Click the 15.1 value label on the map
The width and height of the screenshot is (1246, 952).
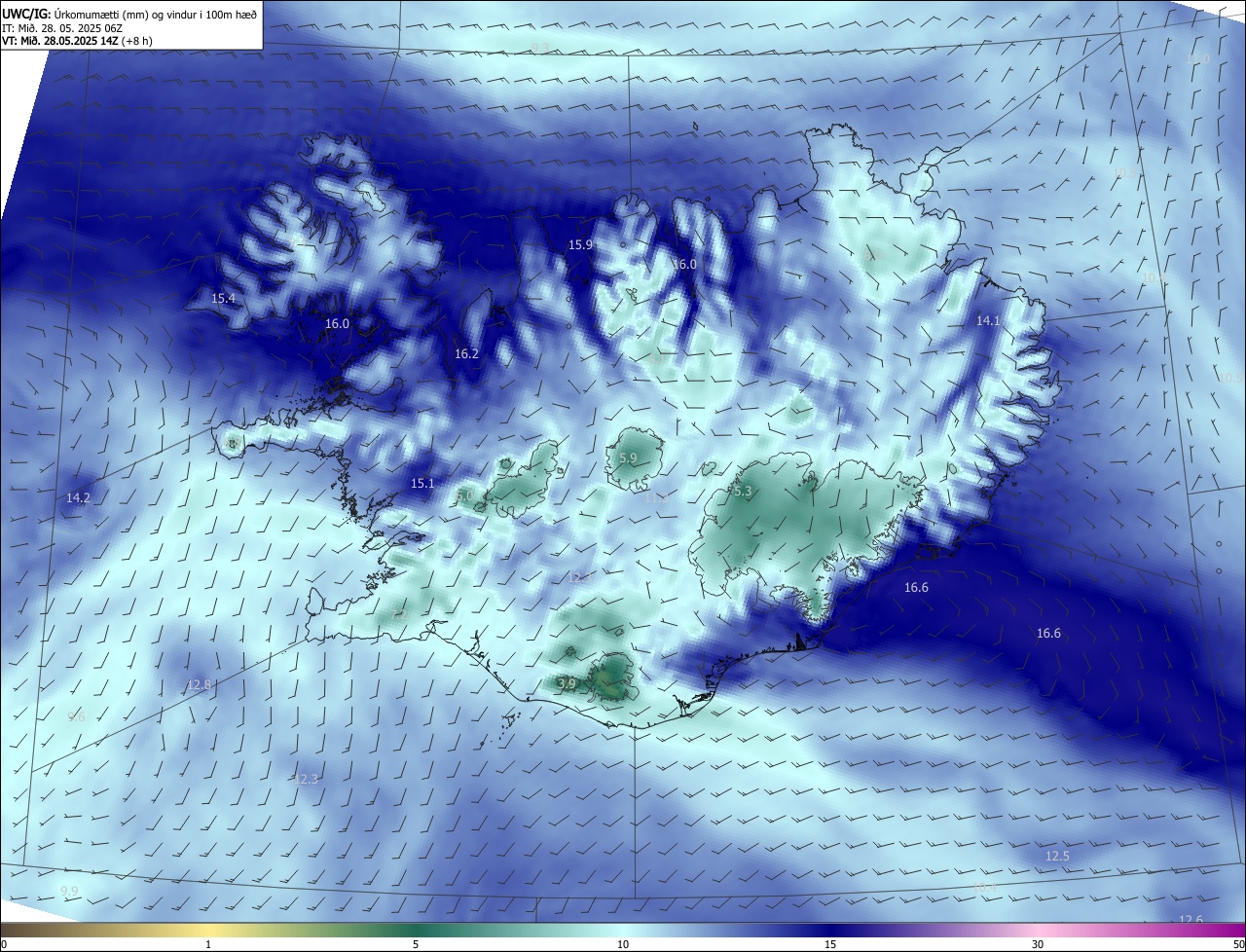pos(422,483)
